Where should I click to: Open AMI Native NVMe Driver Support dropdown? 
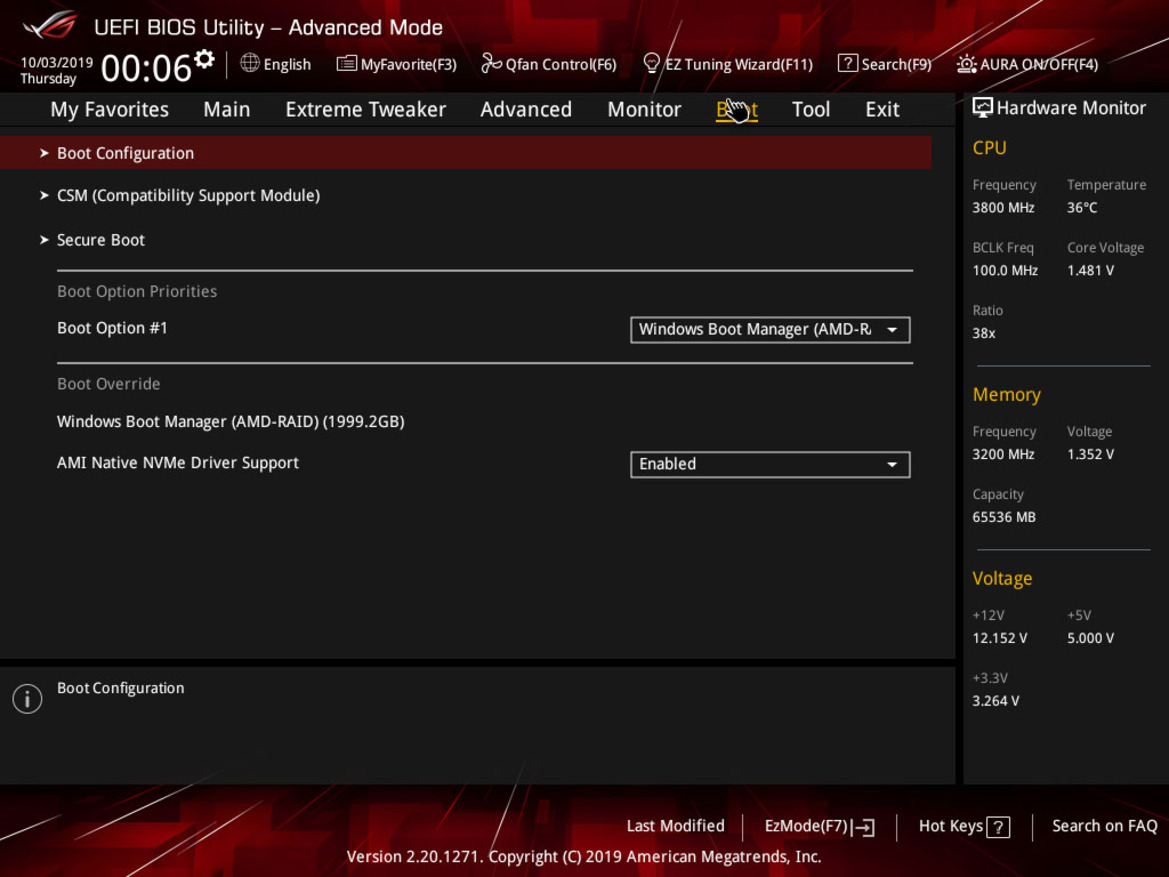click(x=770, y=464)
